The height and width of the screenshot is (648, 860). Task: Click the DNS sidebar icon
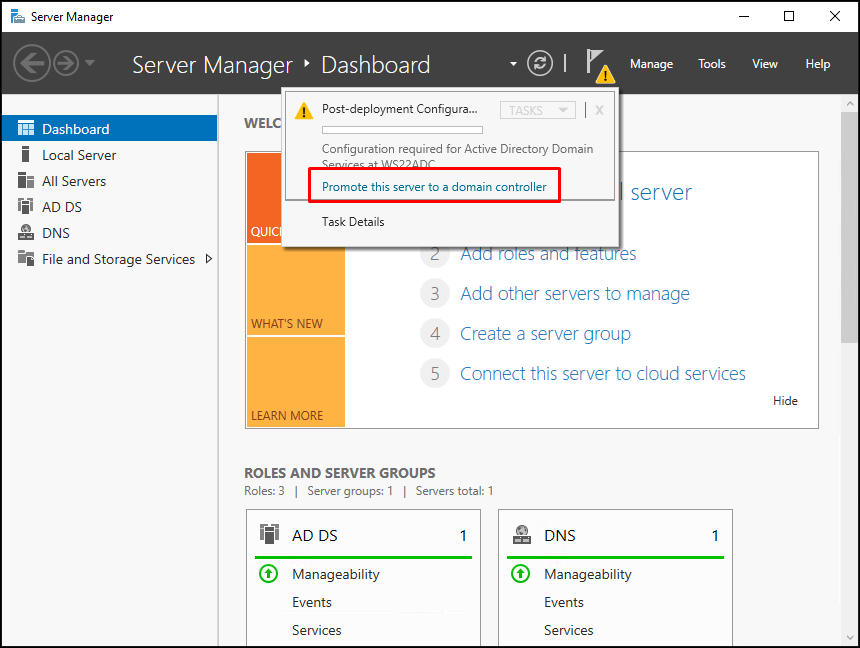coord(26,233)
